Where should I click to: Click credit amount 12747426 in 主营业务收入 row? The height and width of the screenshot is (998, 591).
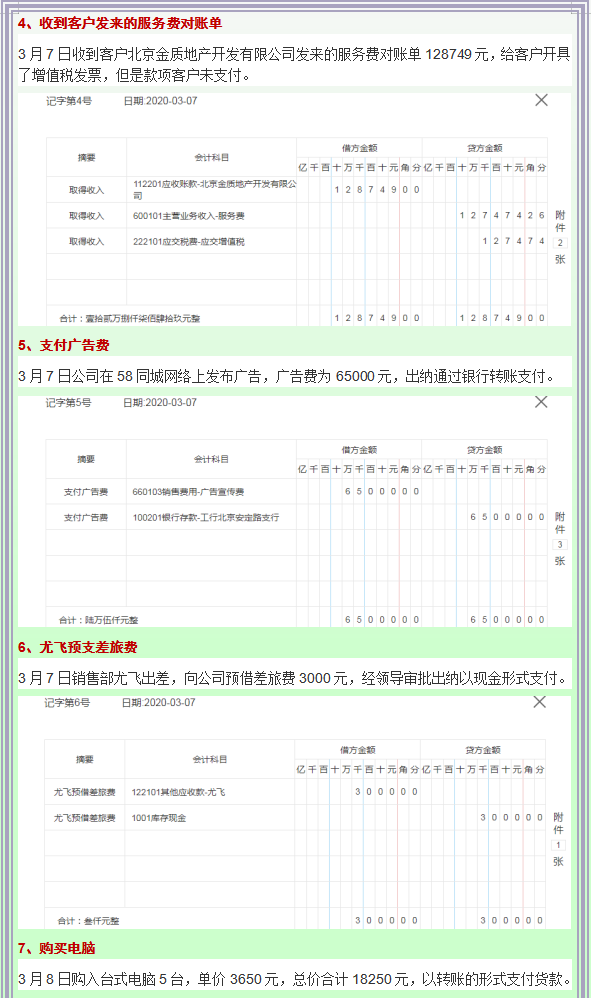coord(502,215)
